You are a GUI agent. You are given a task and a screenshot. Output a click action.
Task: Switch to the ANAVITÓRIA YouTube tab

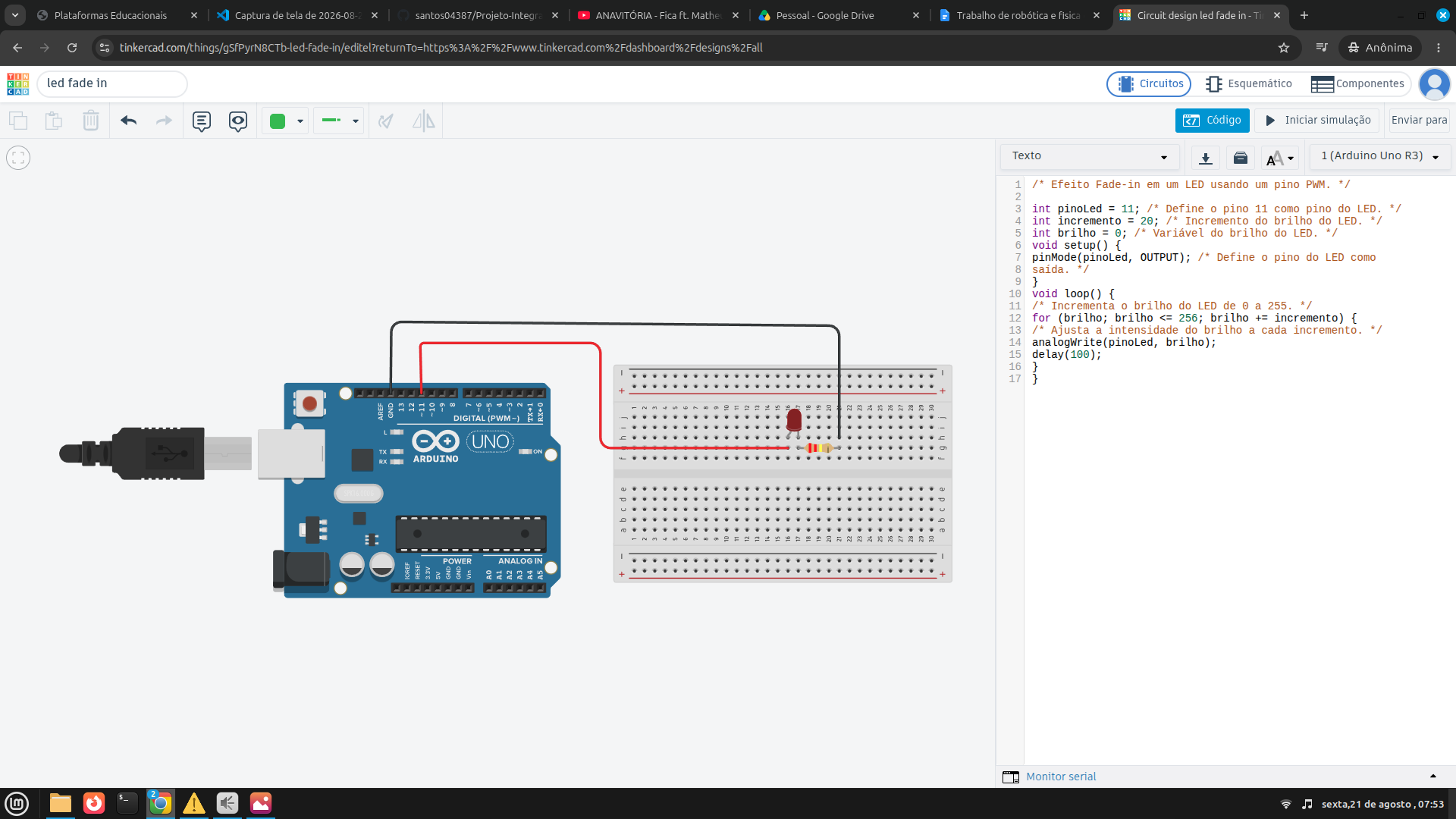point(658,15)
